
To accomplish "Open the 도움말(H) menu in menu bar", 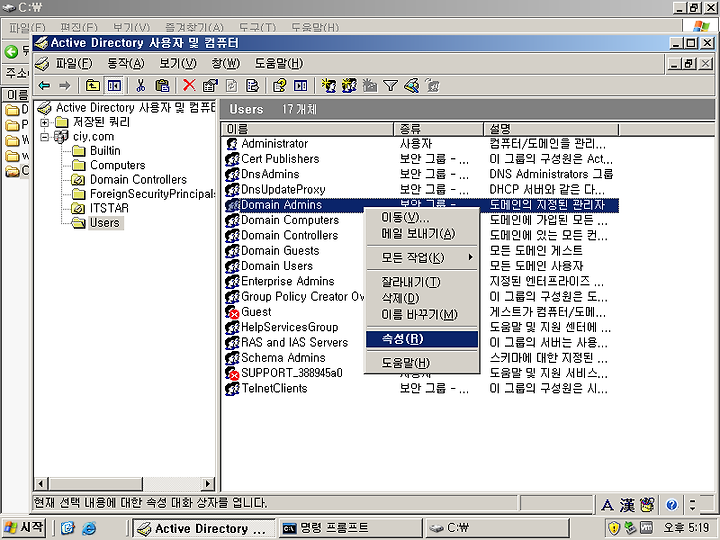I will (279, 63).
